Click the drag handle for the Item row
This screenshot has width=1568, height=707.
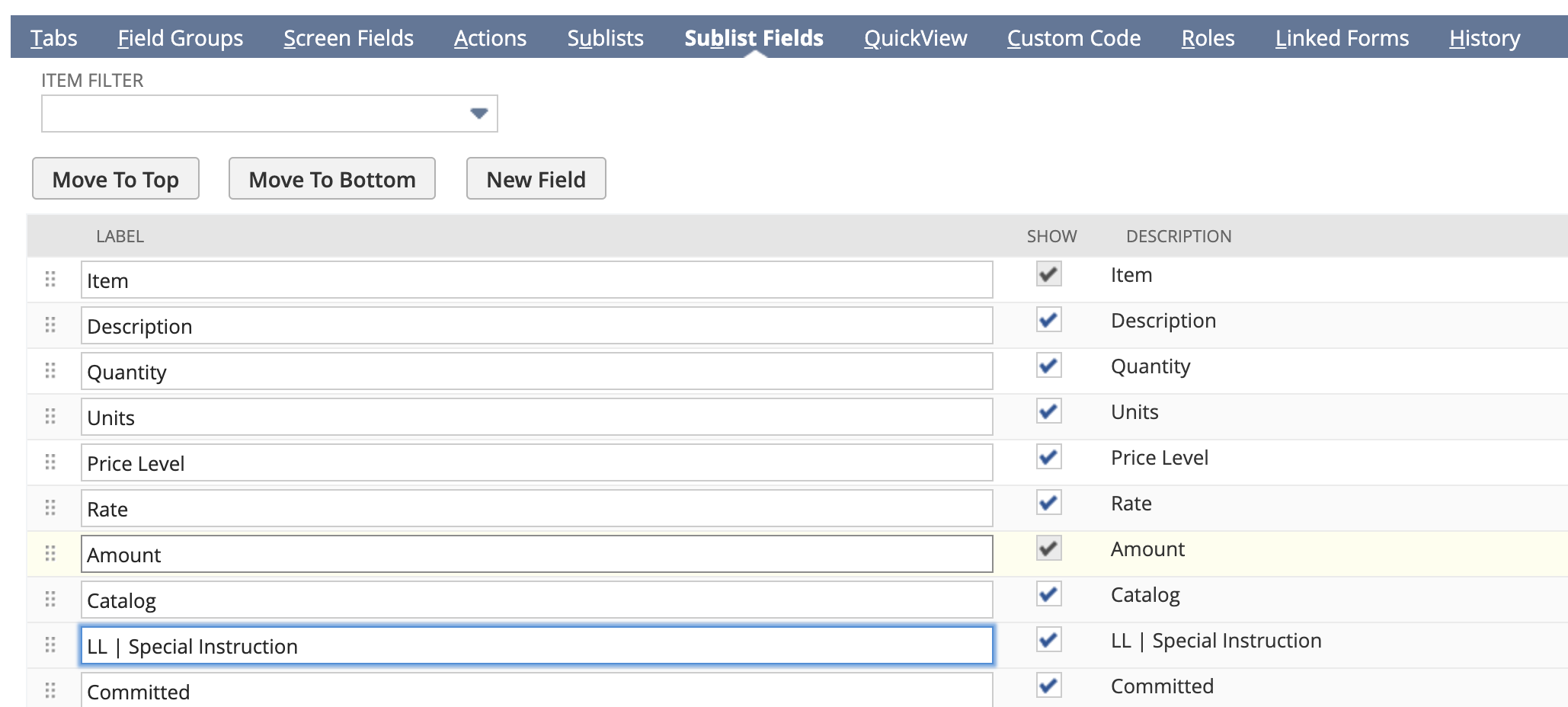tap(50, 280)
